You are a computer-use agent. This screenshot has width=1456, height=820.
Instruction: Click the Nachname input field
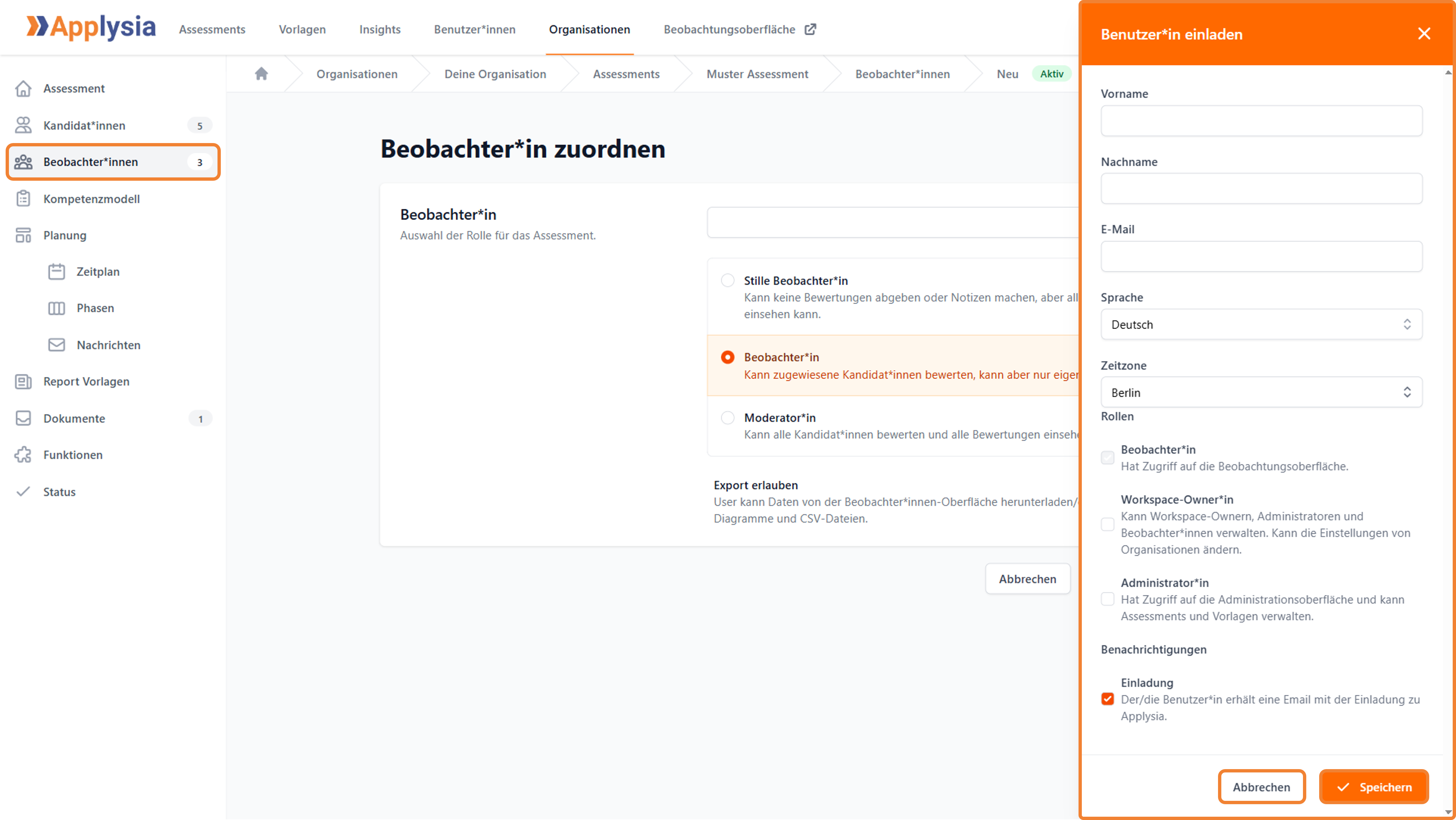click(x=1261, y=188)
